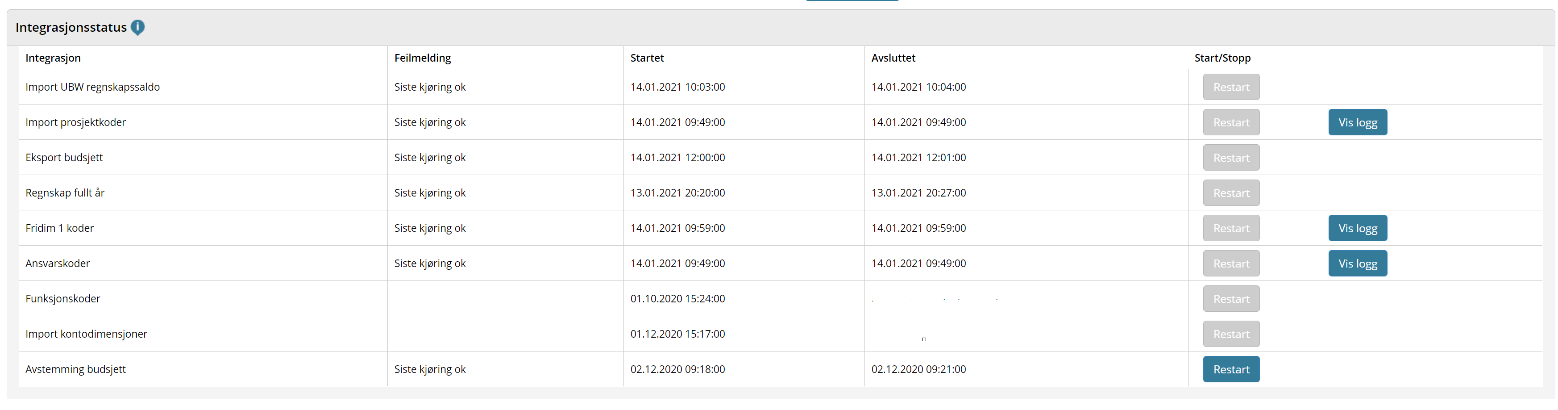Click the Feilmelding column header

pyautogui.click(x=423, y=58)
